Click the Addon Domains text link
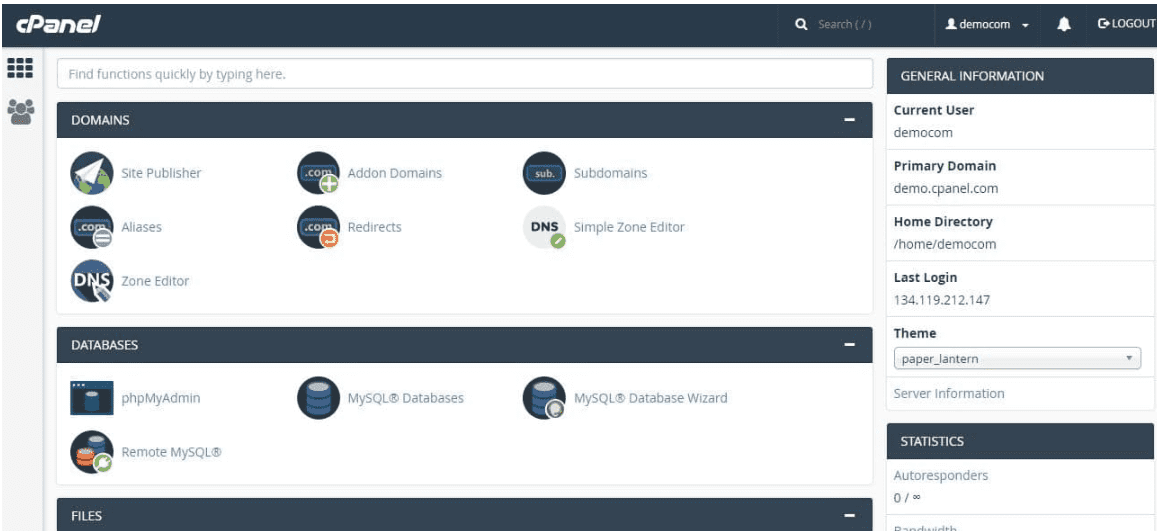 coord(395,173)
